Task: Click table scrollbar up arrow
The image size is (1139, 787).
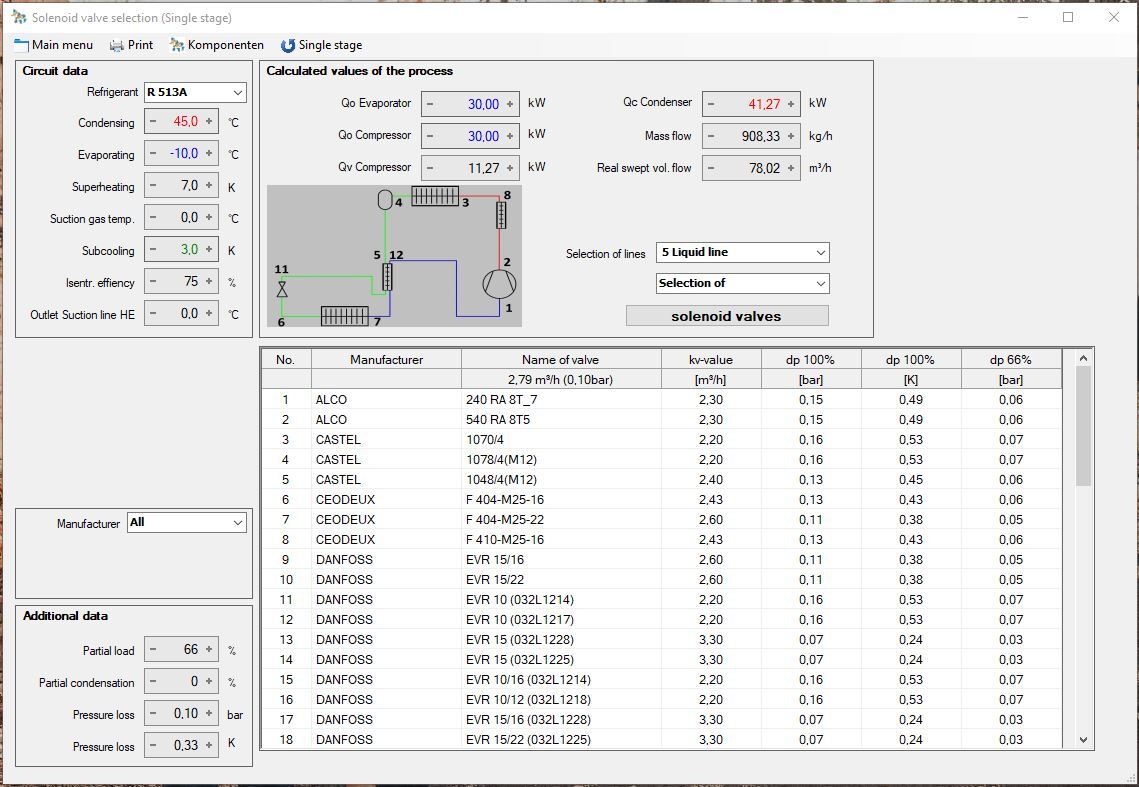Action: [1083, 358]
